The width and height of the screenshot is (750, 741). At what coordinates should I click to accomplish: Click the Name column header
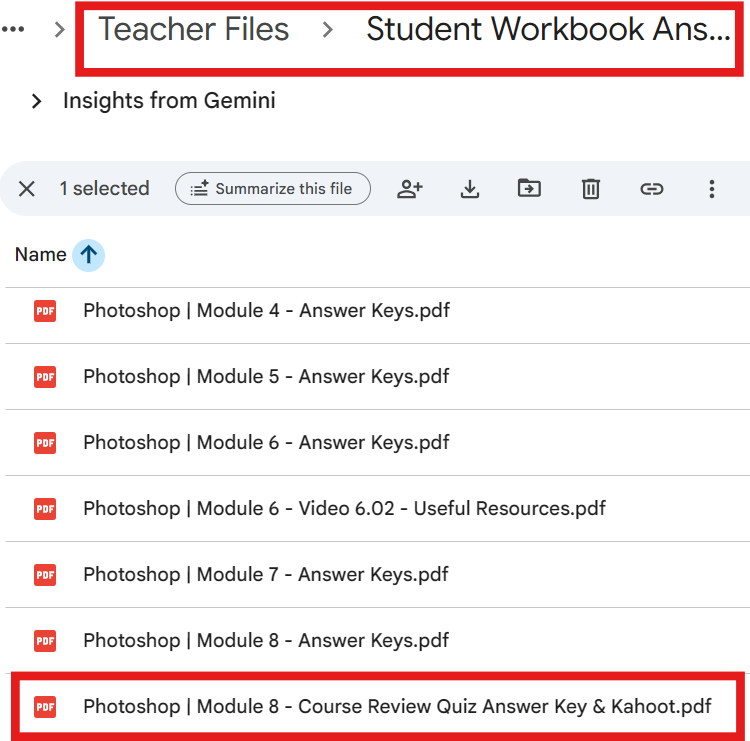click(40, 255)
